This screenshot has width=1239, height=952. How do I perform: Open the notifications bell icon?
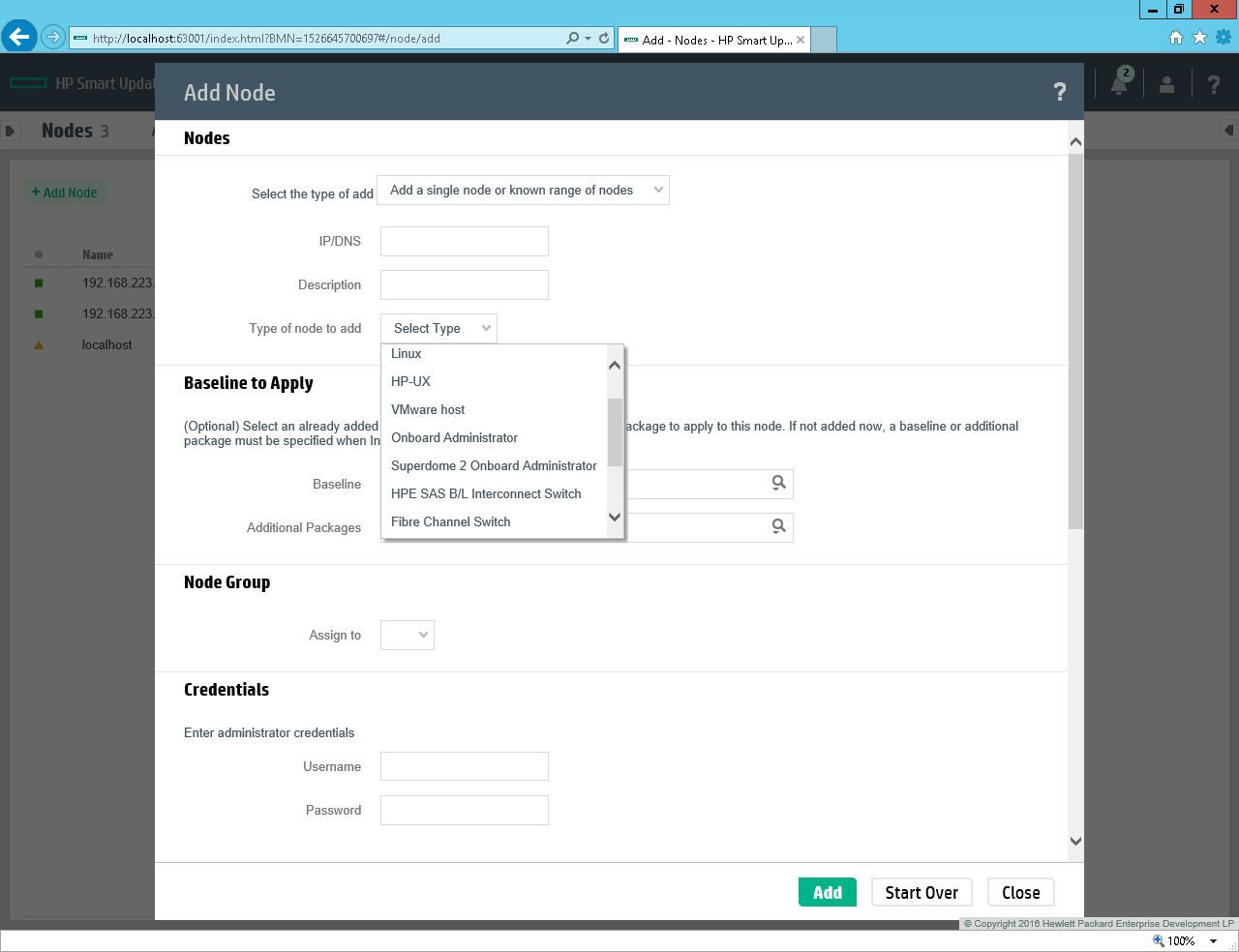click(1119, 84)
